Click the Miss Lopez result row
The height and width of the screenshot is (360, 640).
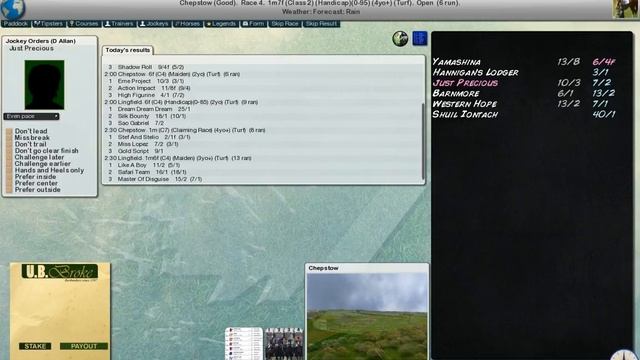(263, 144)
